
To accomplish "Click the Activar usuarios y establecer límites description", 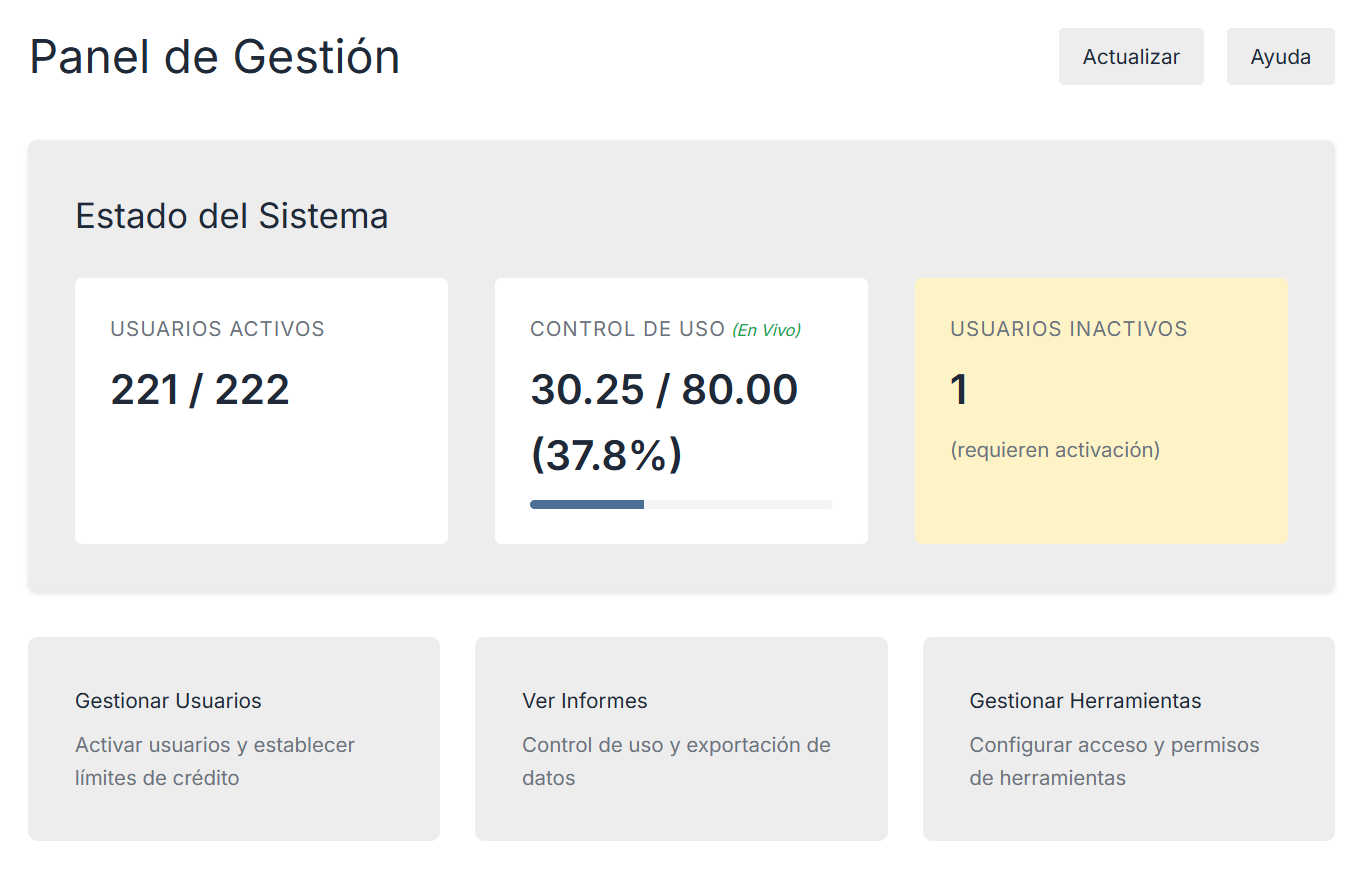I will (215, 761).
